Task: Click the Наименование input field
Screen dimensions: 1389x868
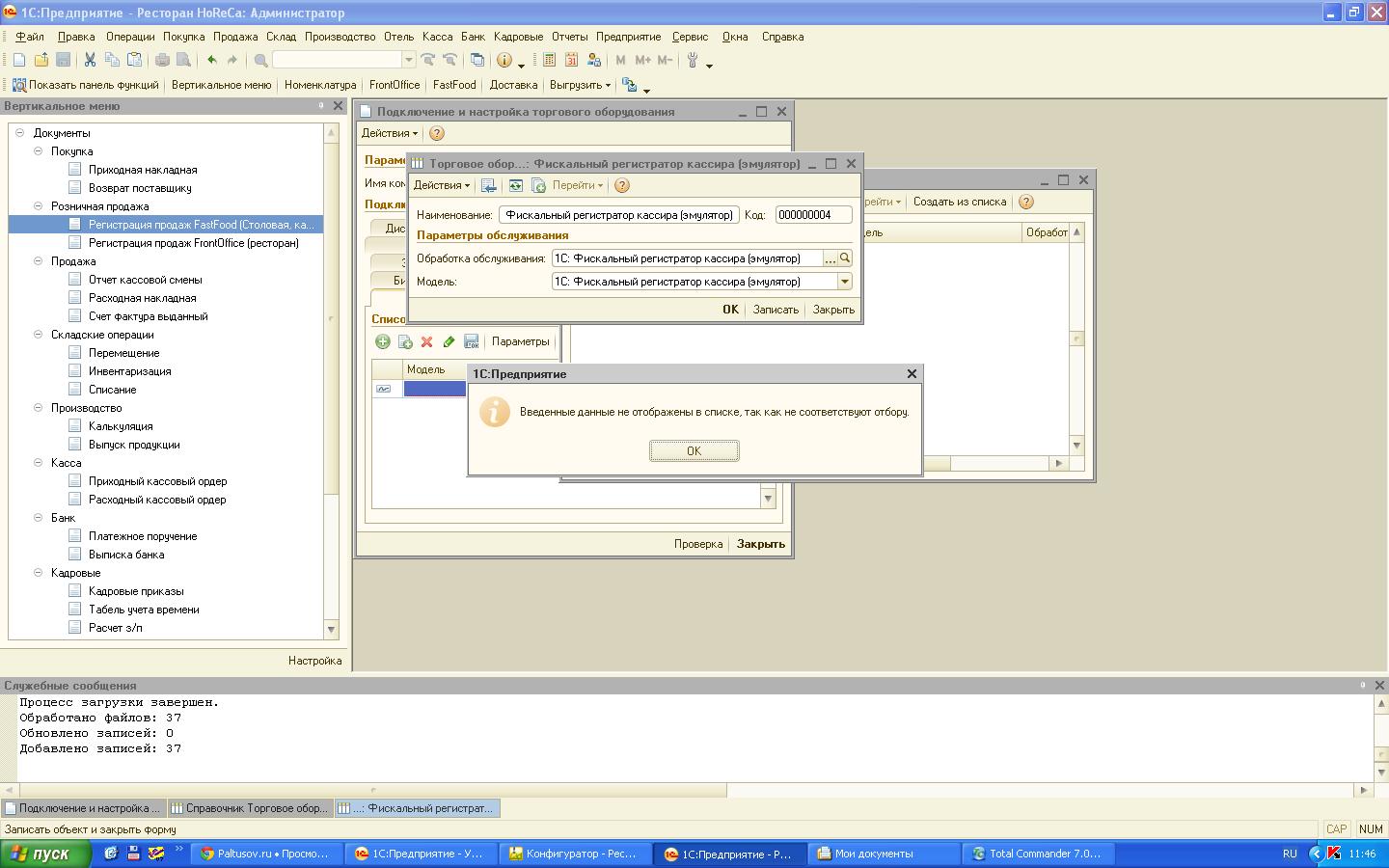Action: click(x=618, y=215)
